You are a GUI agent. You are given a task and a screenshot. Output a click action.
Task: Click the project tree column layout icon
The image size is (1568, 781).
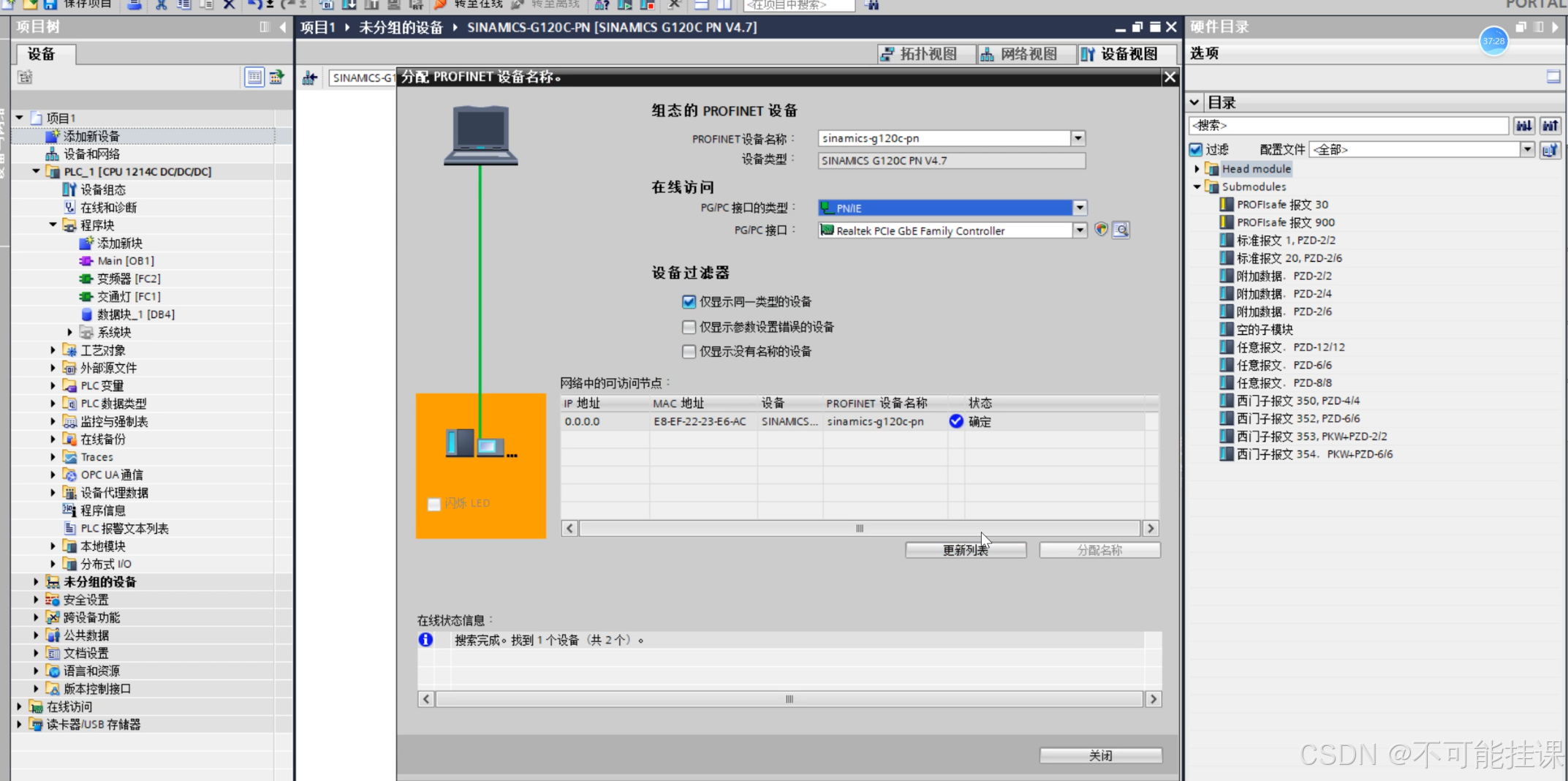coord(265,27)
